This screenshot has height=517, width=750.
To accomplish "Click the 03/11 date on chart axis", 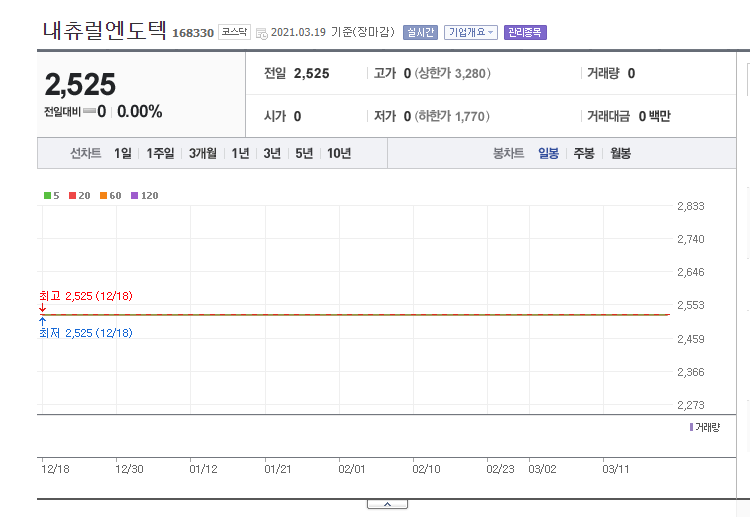I will coord(616,469).
